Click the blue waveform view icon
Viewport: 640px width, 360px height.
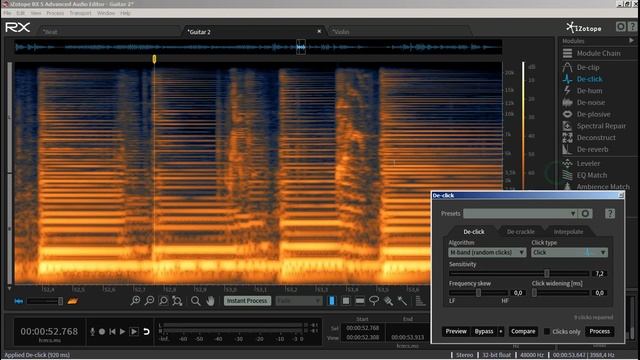[19, 301]
